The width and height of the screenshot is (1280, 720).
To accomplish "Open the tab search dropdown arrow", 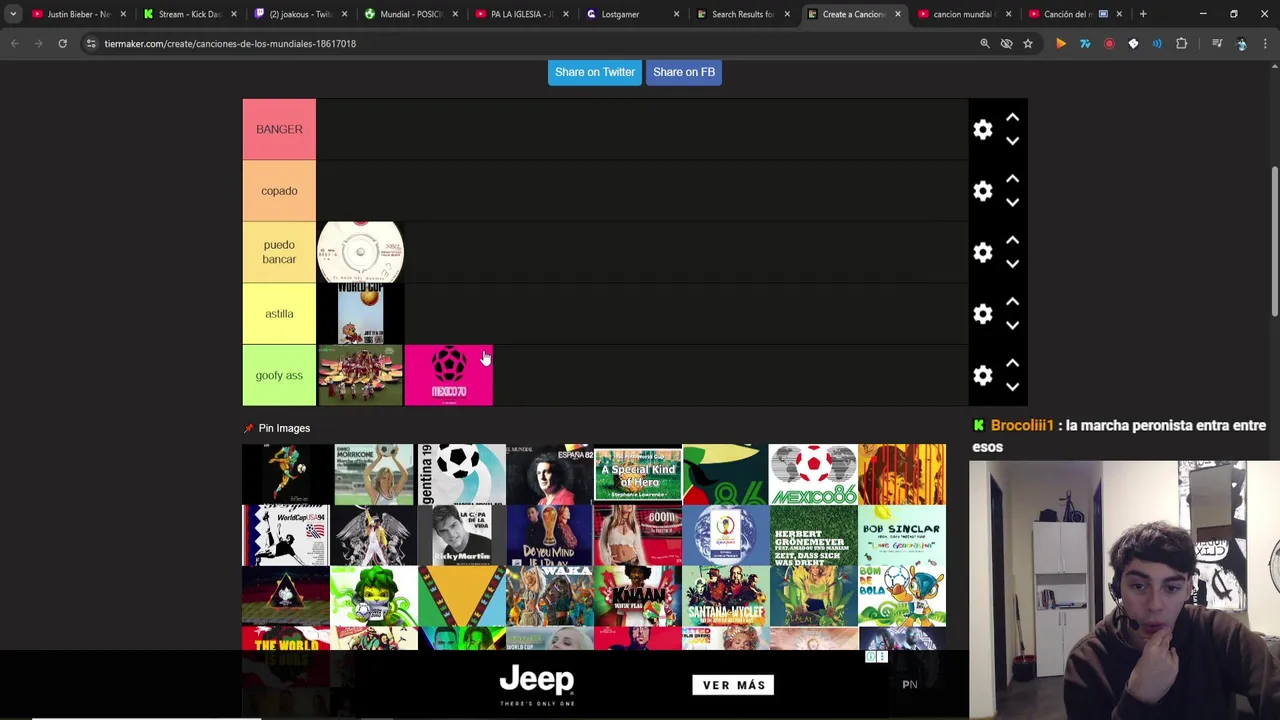I will pyautogui.click(x=13, y=14).
